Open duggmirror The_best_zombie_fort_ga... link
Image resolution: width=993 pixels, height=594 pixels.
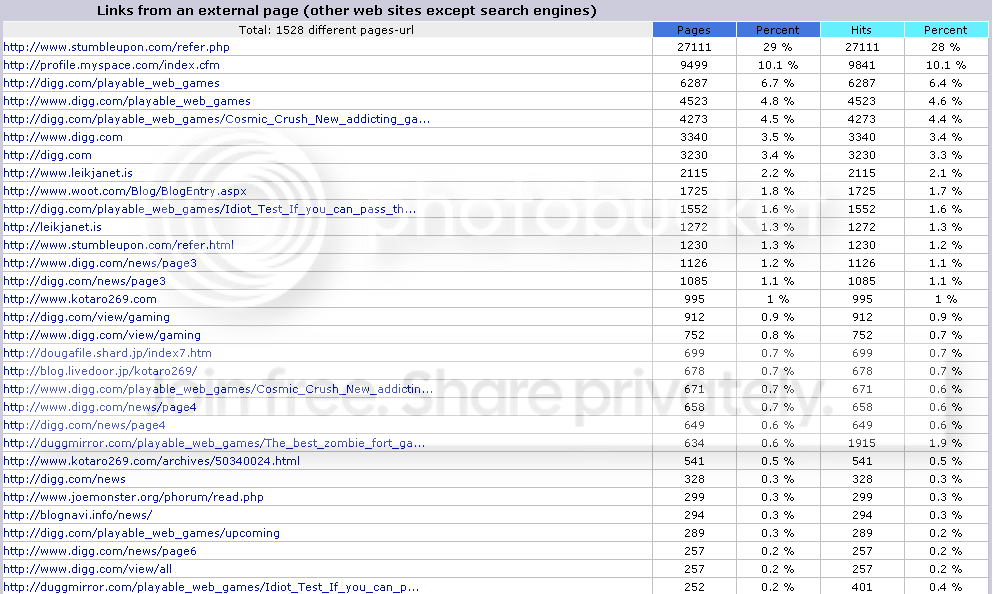[214, 443]
